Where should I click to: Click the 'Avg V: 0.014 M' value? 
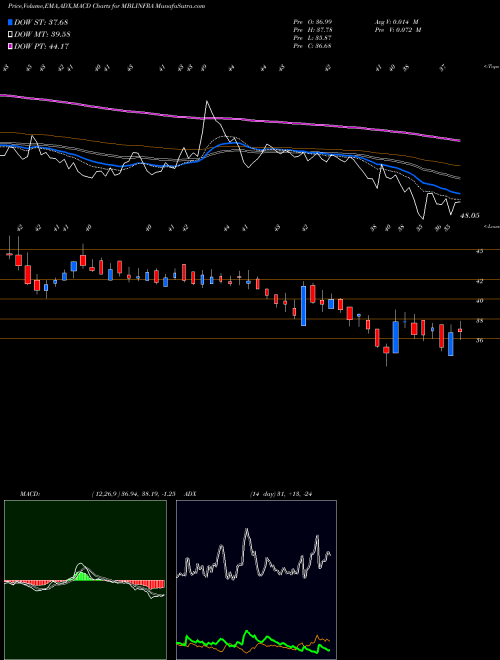point(396,21)
